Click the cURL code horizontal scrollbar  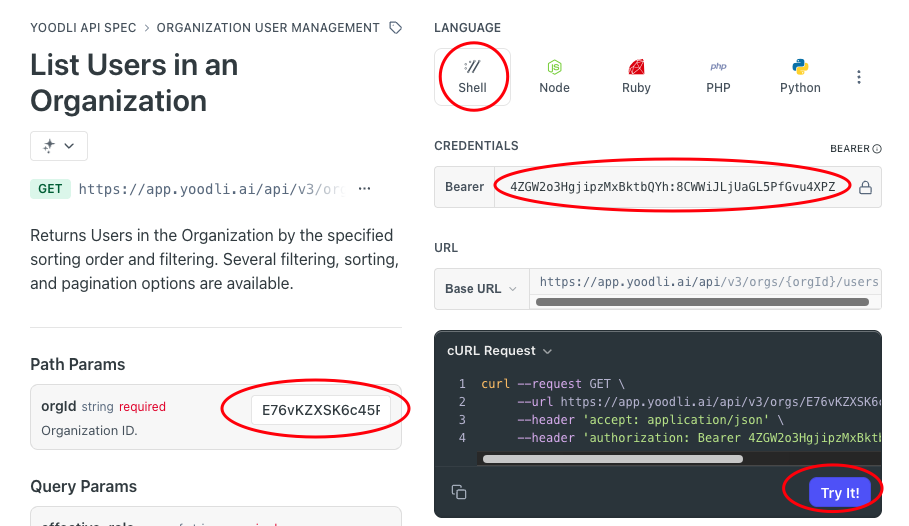613,459
